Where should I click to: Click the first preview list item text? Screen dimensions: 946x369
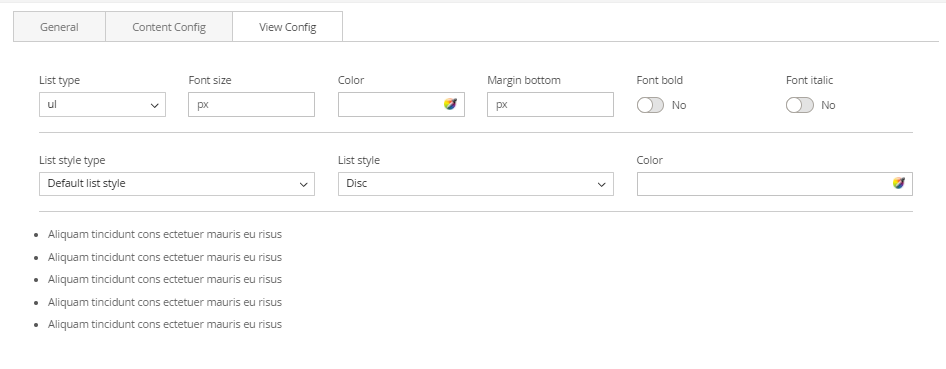[x=165, y=234]
